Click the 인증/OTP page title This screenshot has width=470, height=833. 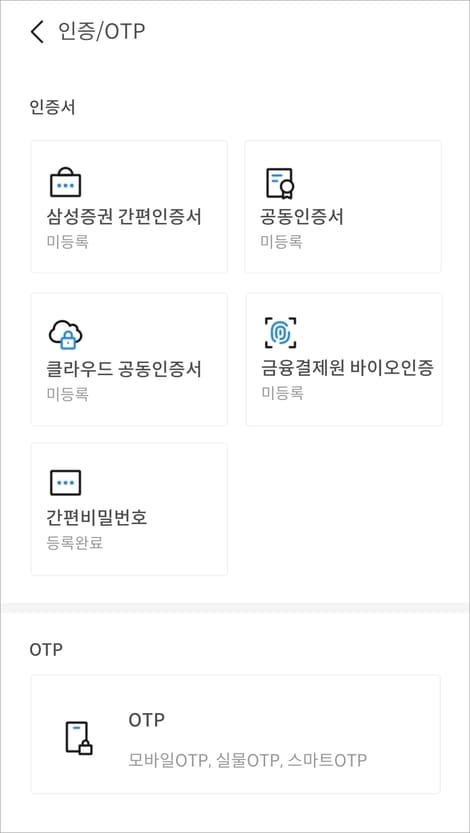[101, 31]
